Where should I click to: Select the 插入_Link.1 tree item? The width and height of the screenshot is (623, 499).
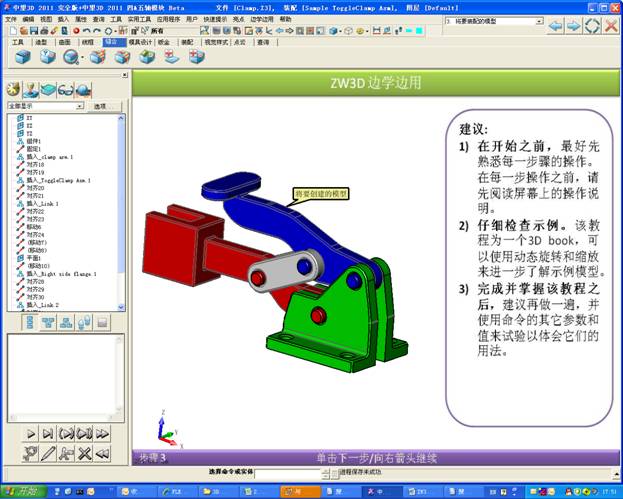point(38,204)
